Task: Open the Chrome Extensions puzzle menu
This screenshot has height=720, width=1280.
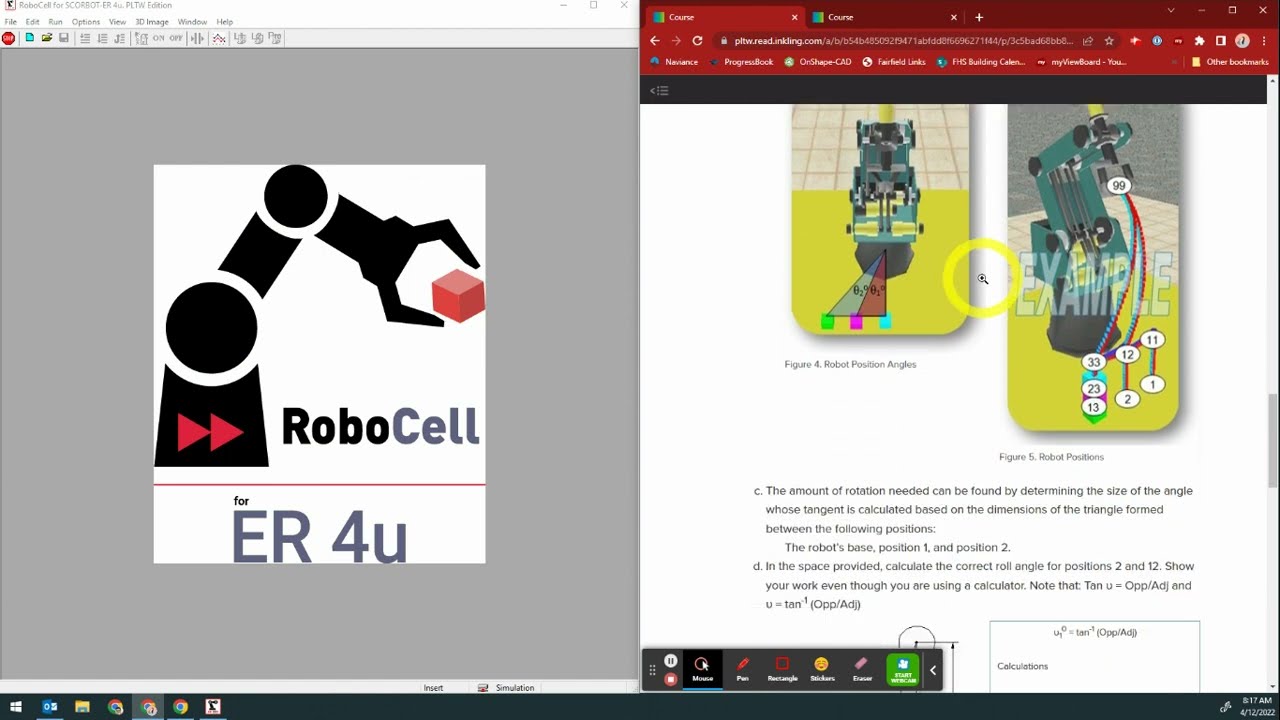Action: pyautogui.click(x=1199, y=41)
